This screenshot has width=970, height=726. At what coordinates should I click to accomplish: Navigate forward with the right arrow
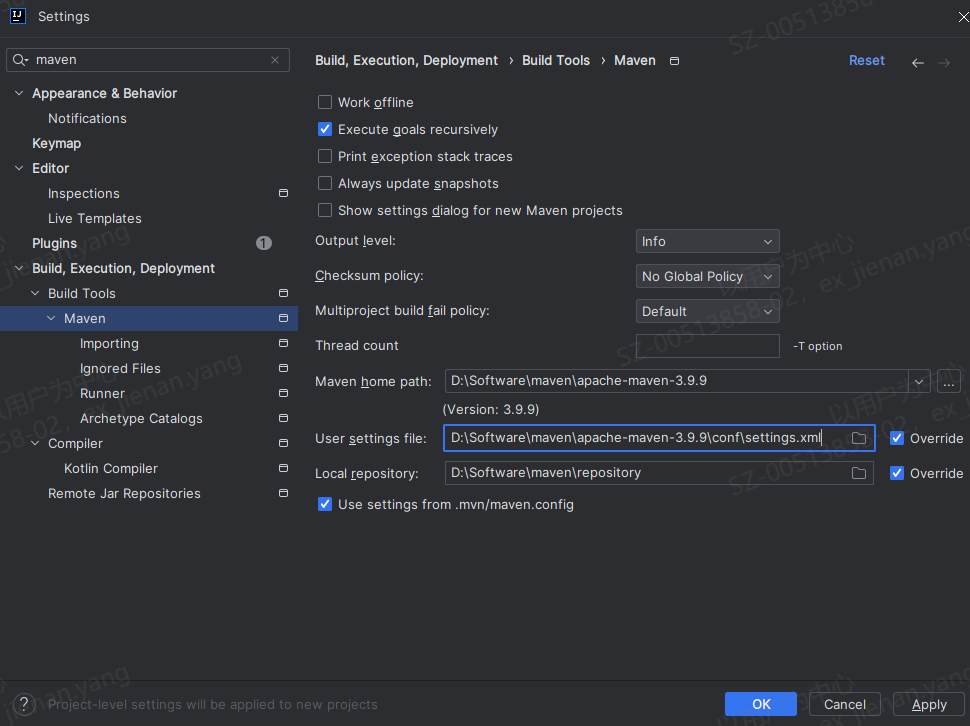pyautogui.click(x=943, y=62)
